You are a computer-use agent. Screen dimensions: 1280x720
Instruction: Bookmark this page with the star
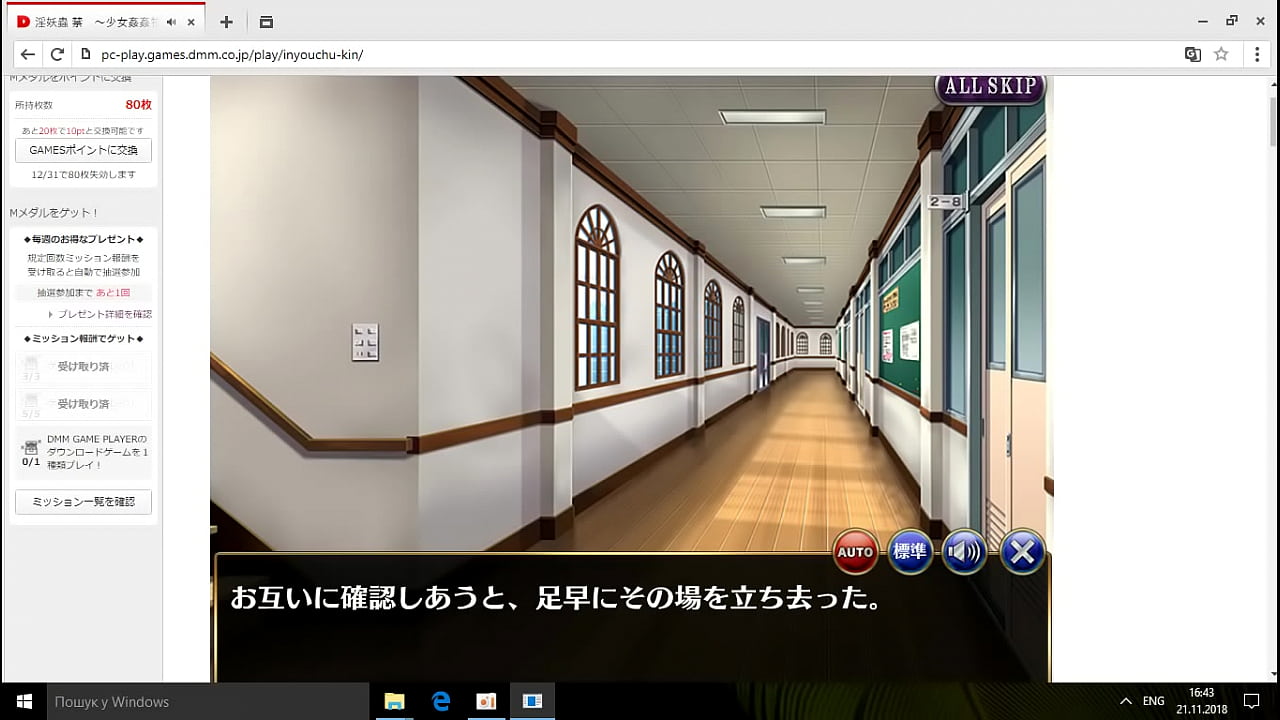pos(1221,54)
